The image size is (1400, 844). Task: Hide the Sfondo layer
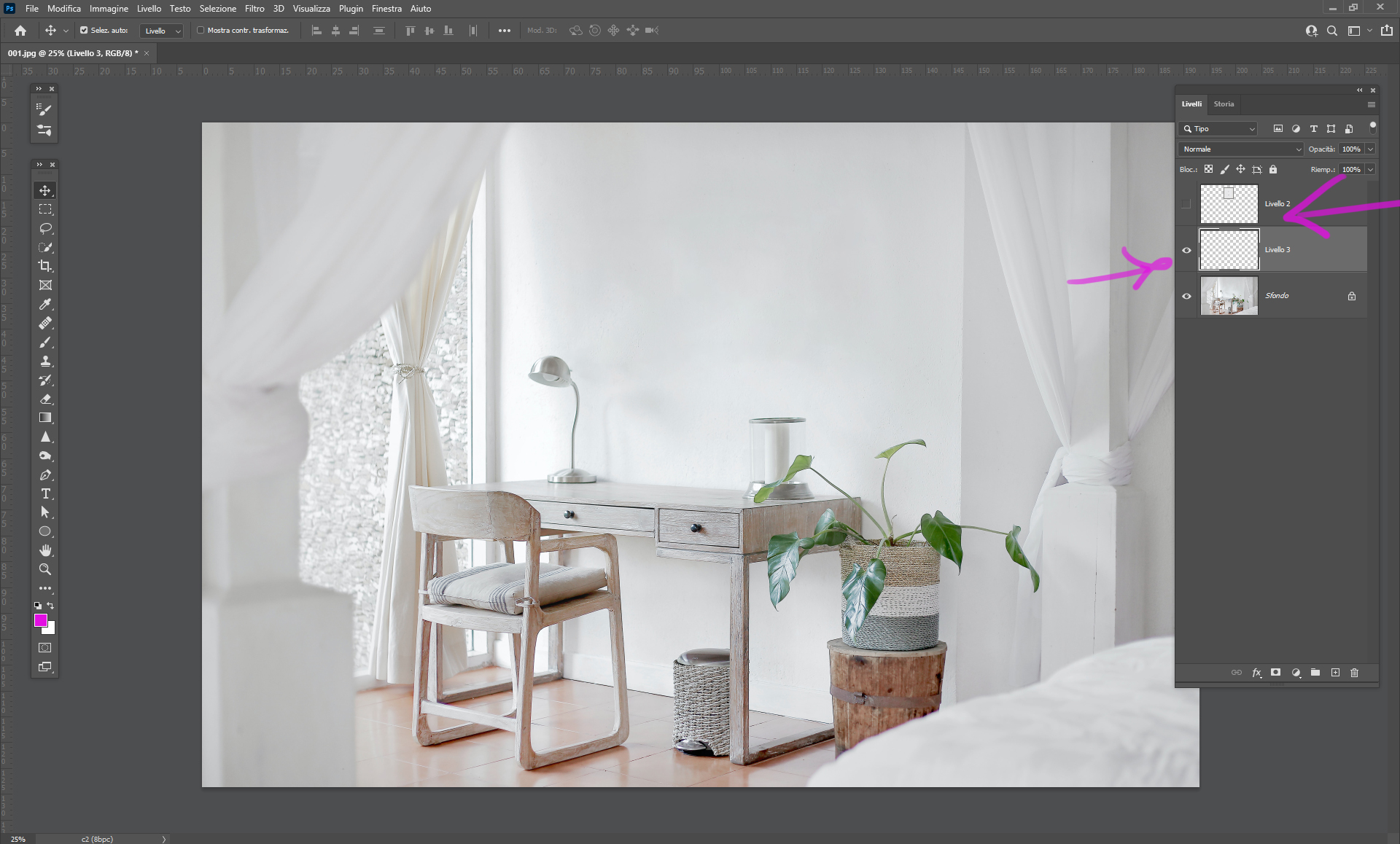coord(1186,296)
